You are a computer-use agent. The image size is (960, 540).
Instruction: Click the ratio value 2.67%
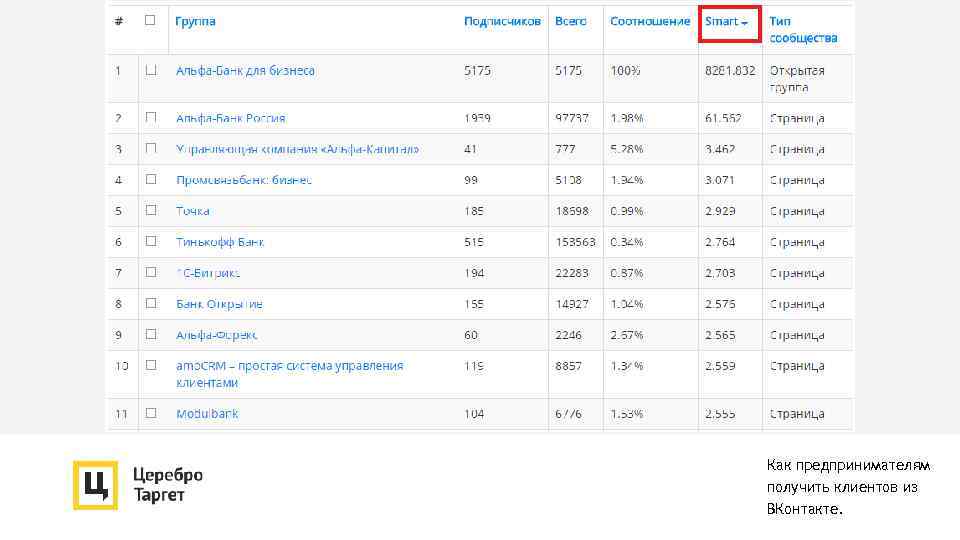tap(627, 336)
